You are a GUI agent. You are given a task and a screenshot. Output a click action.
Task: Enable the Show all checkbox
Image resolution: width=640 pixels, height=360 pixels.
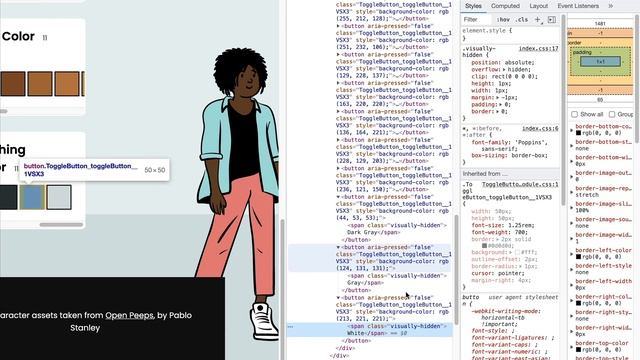point(574,114)
